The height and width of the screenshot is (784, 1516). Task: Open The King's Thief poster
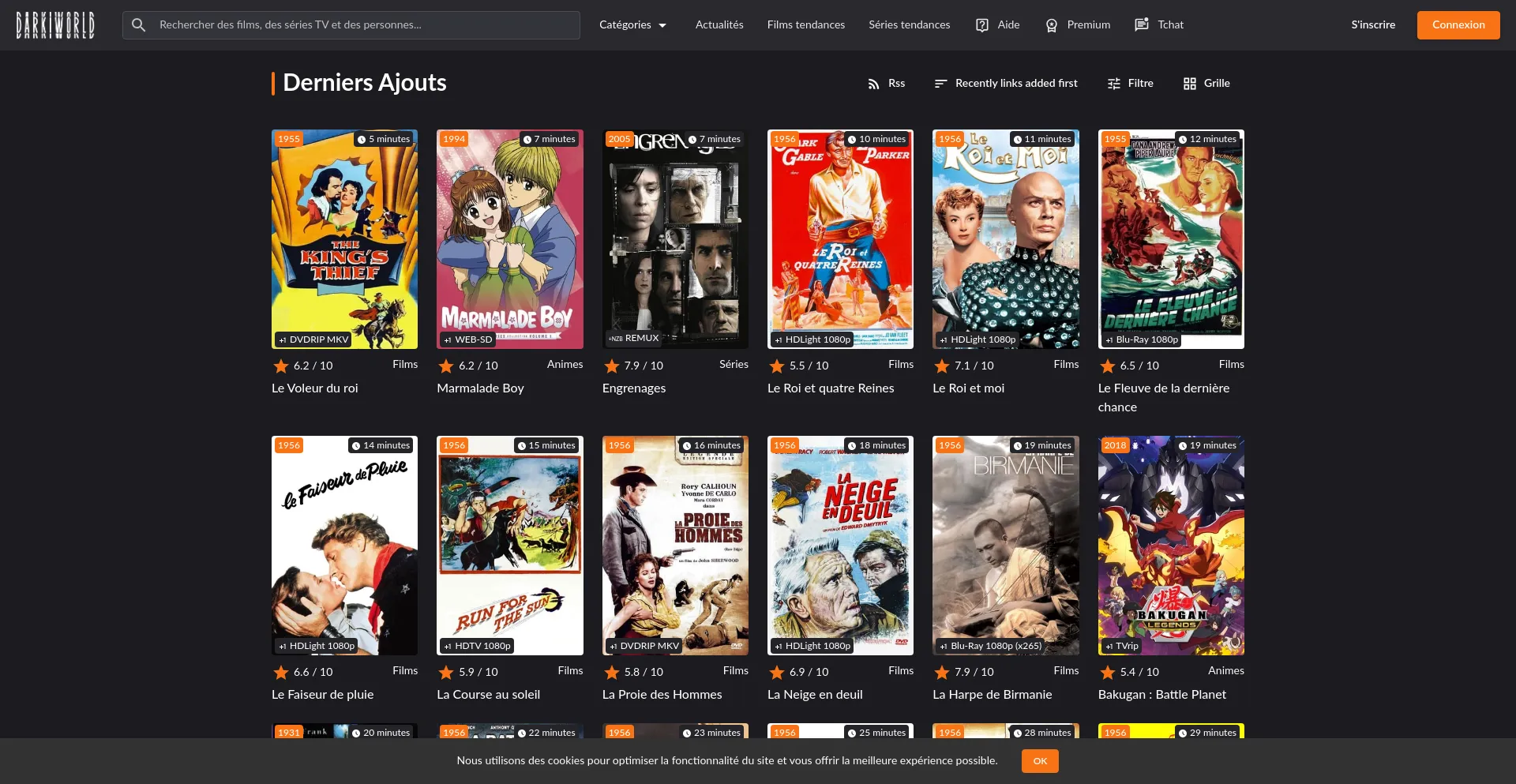coord(344,239)
